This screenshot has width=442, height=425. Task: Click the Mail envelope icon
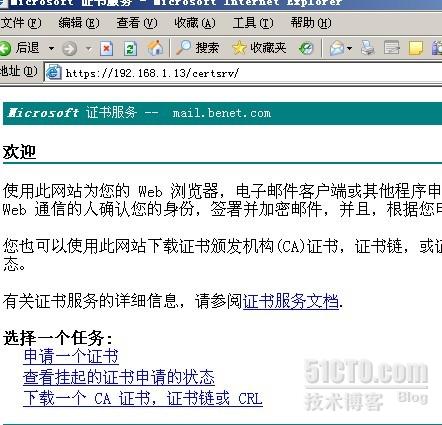336,49
